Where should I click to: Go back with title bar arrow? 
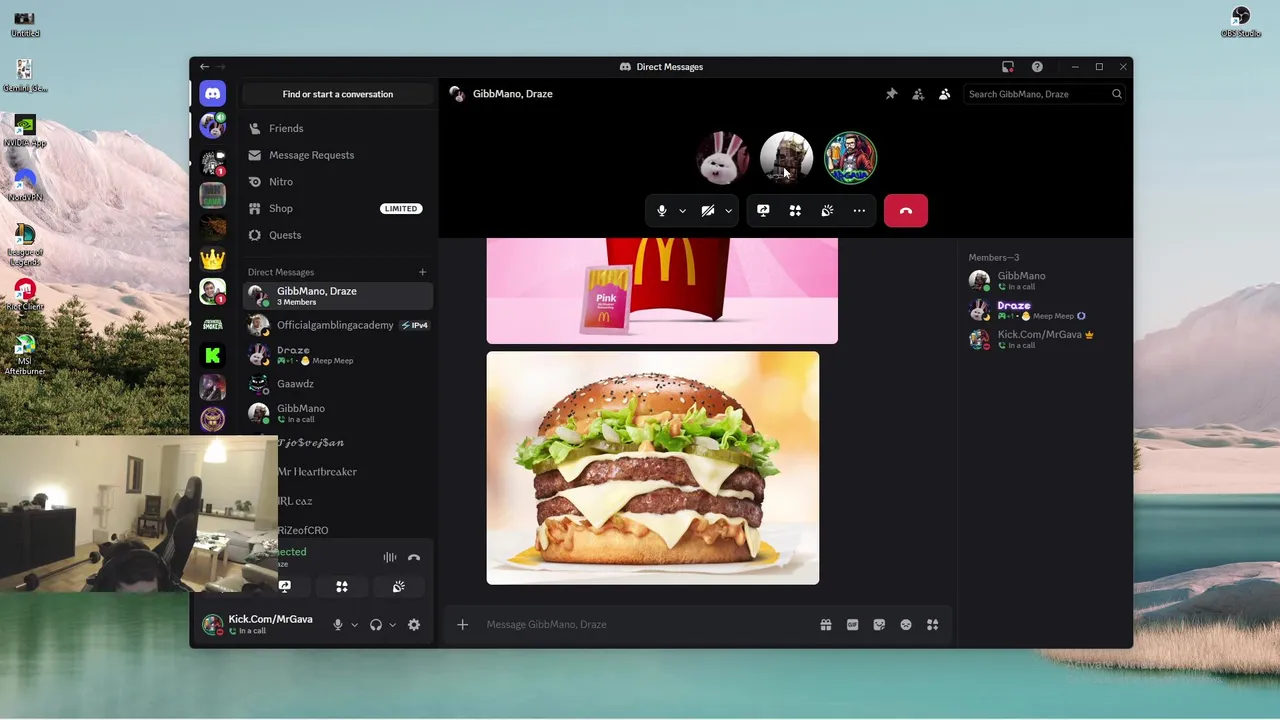pos(204,67)
